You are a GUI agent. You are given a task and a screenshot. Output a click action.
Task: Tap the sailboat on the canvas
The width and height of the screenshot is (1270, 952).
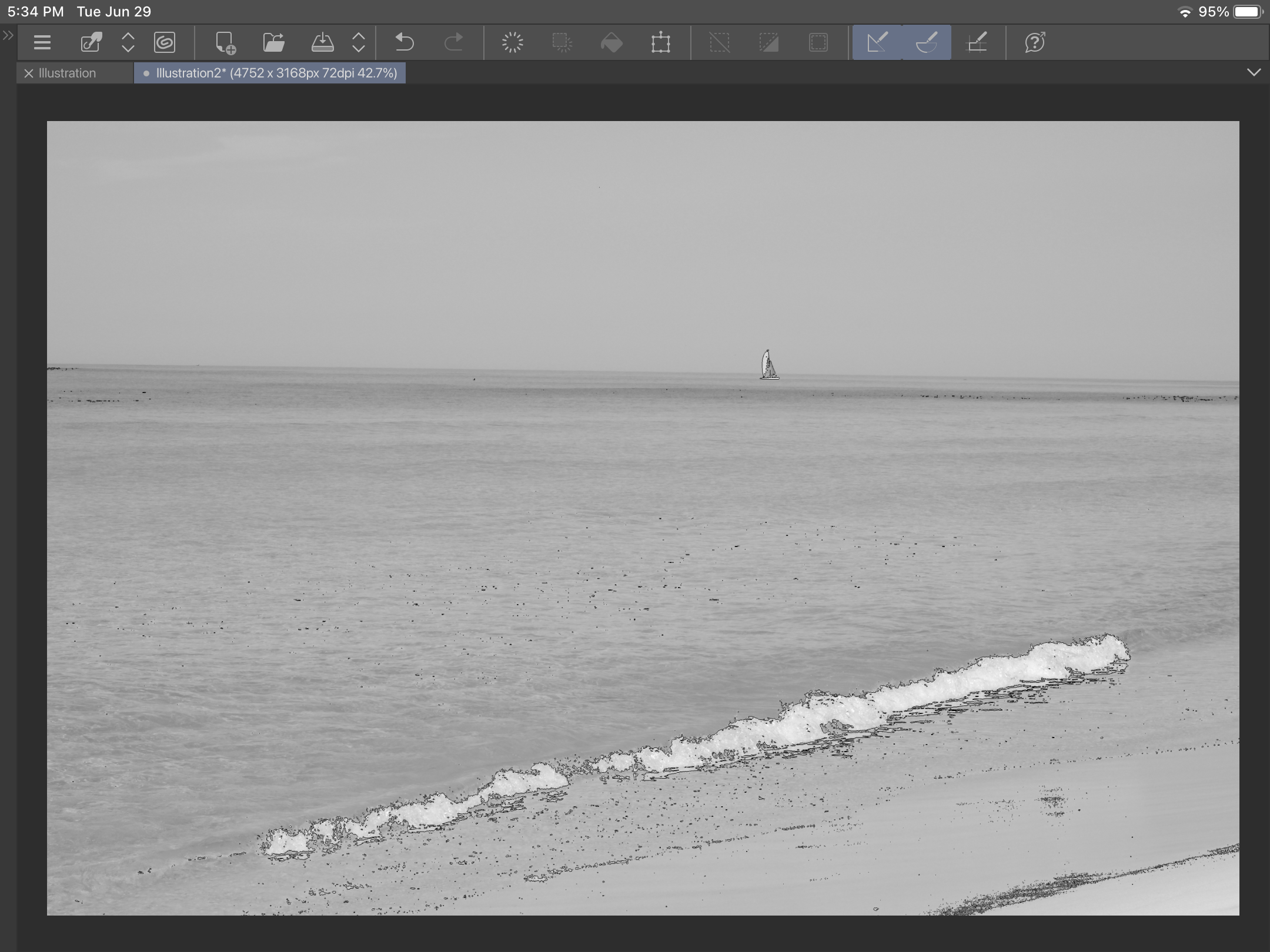tap(769, 365)
